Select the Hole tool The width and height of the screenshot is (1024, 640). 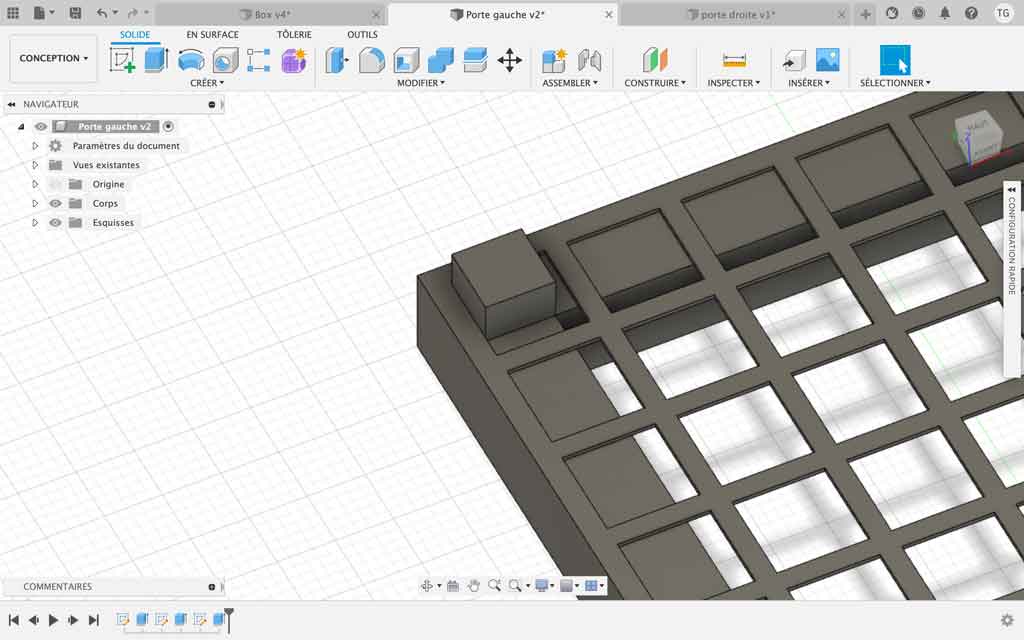(225, 61)
